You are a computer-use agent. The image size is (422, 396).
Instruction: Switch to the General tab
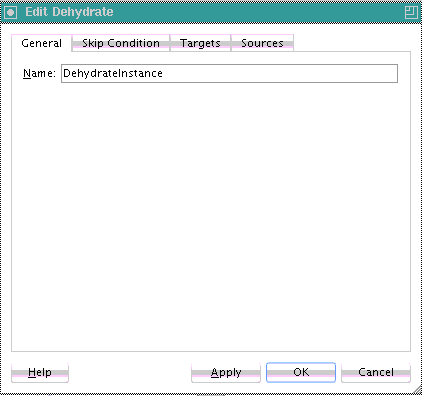coord(42,43)
